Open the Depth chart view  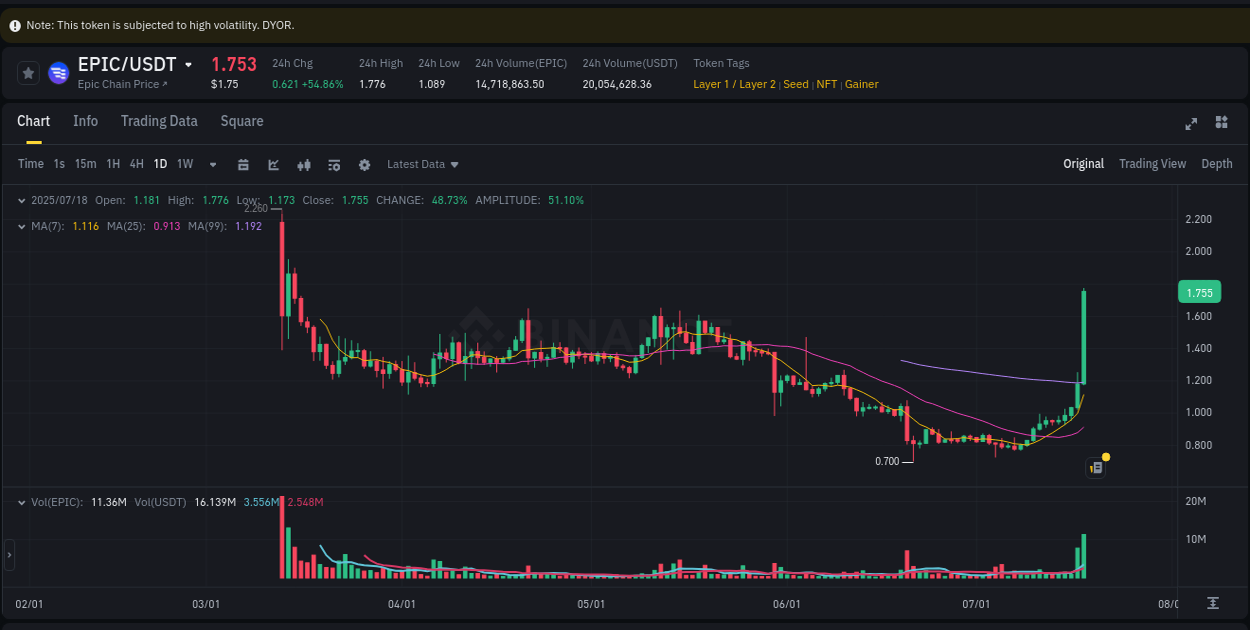(1217, 163)
